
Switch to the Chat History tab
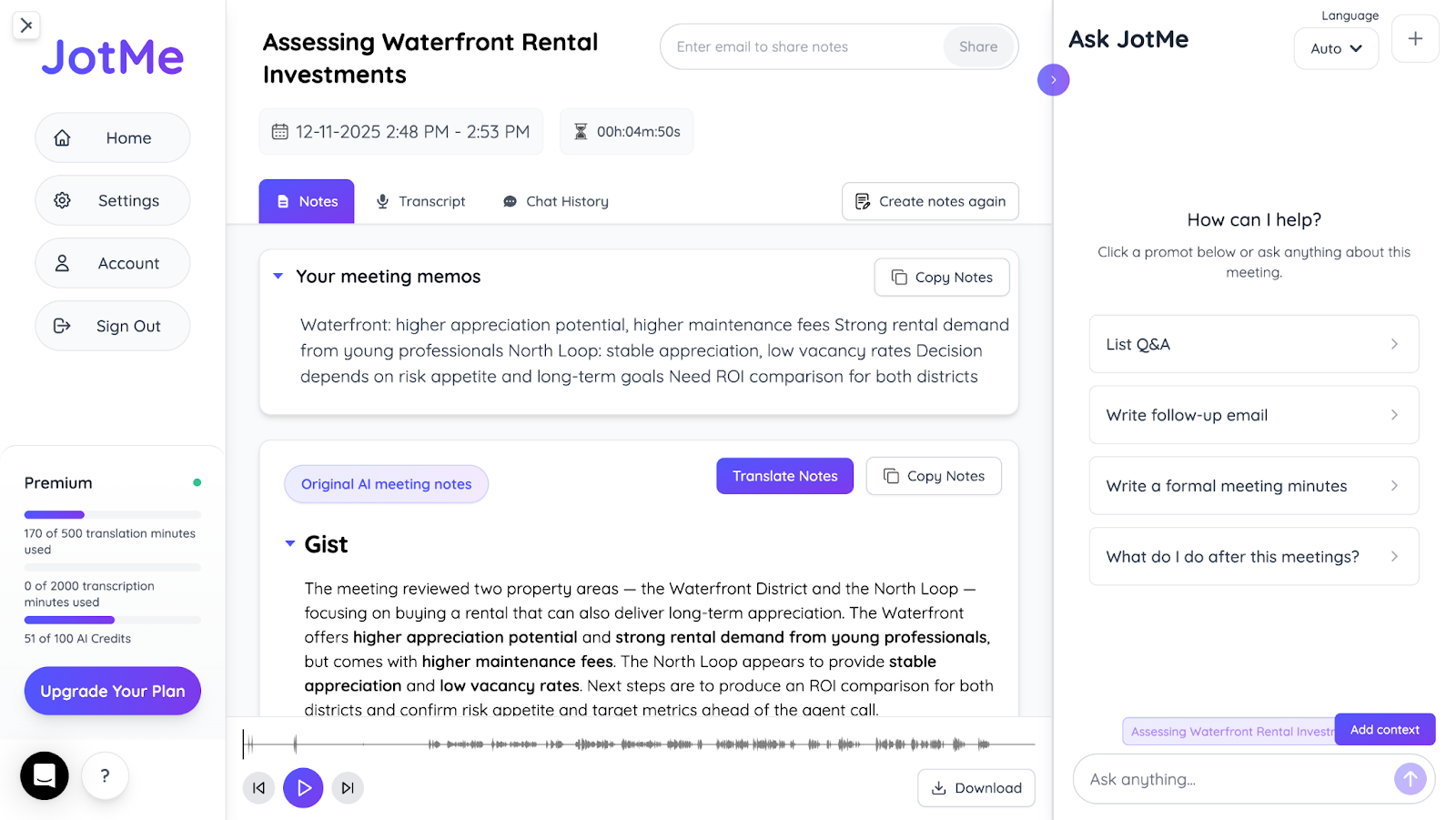tap(556, 201)
